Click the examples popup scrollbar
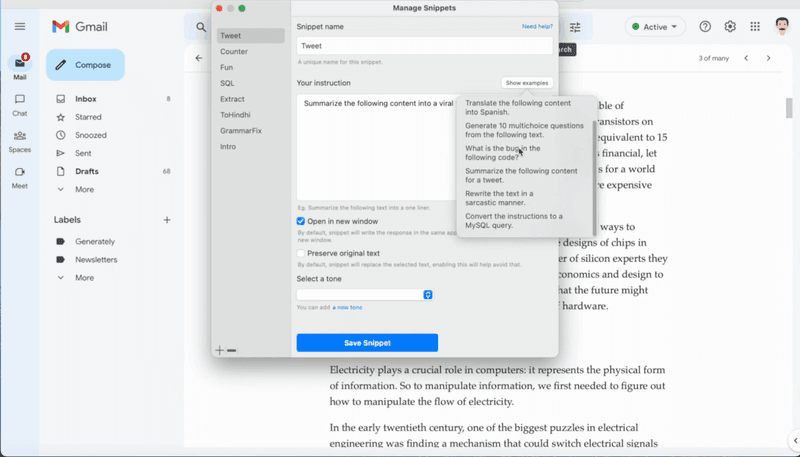The height and width of the screenshot is (457, 800). (594, 177)
